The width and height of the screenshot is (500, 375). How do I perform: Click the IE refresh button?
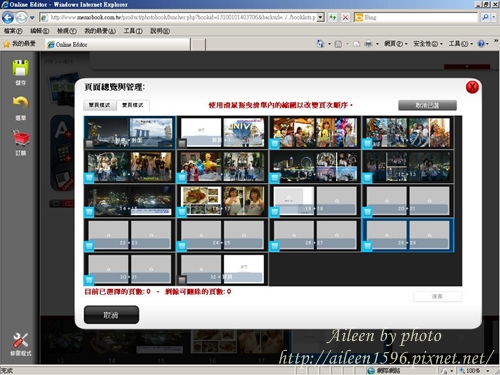tap(333, 17)
